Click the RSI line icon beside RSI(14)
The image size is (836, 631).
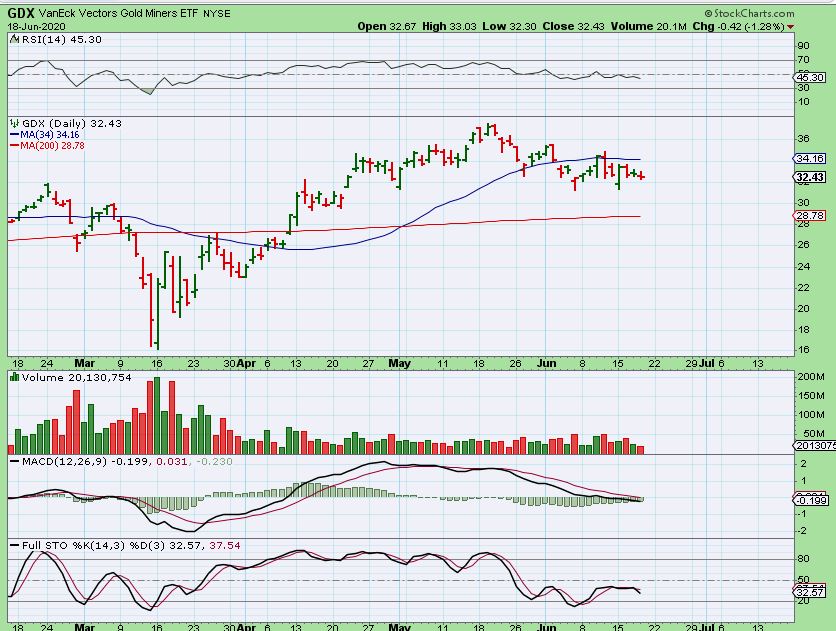15,39
